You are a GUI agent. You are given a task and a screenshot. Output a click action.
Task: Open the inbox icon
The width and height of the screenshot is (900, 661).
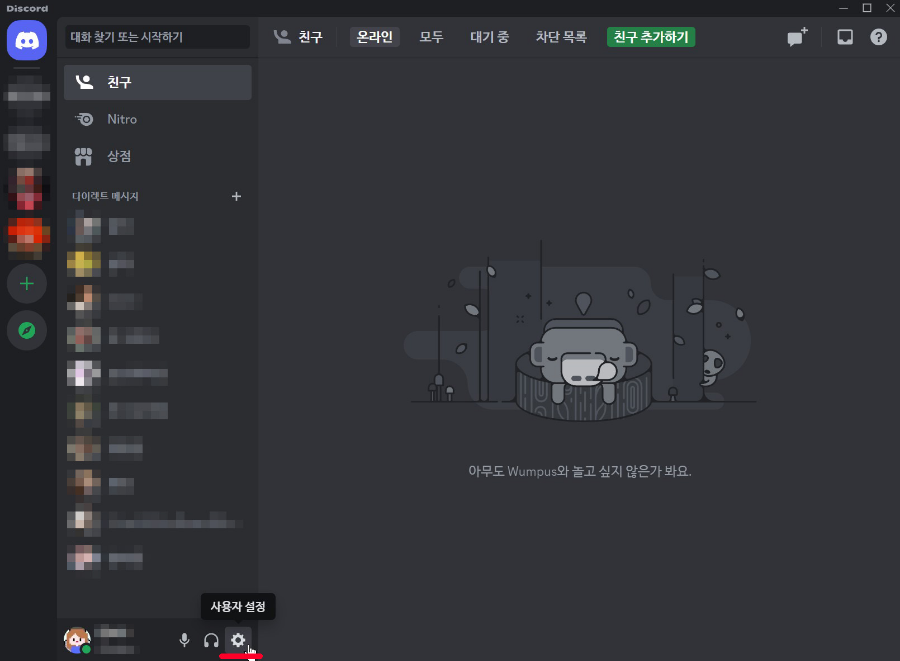click(x=845, y=37)
